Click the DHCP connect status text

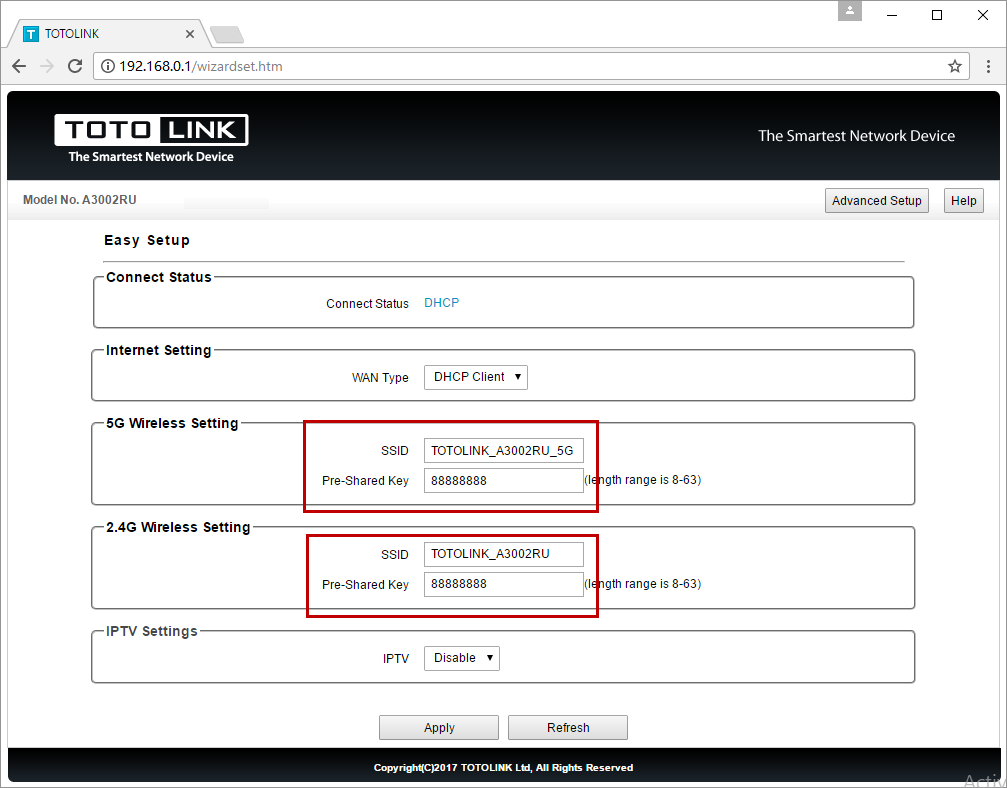pyautogui.click(x=441, y=302)
